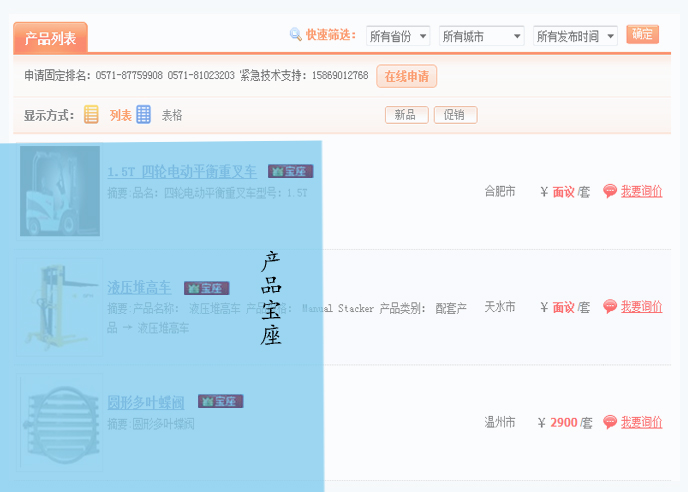Switch display mode to 列表

120,115
